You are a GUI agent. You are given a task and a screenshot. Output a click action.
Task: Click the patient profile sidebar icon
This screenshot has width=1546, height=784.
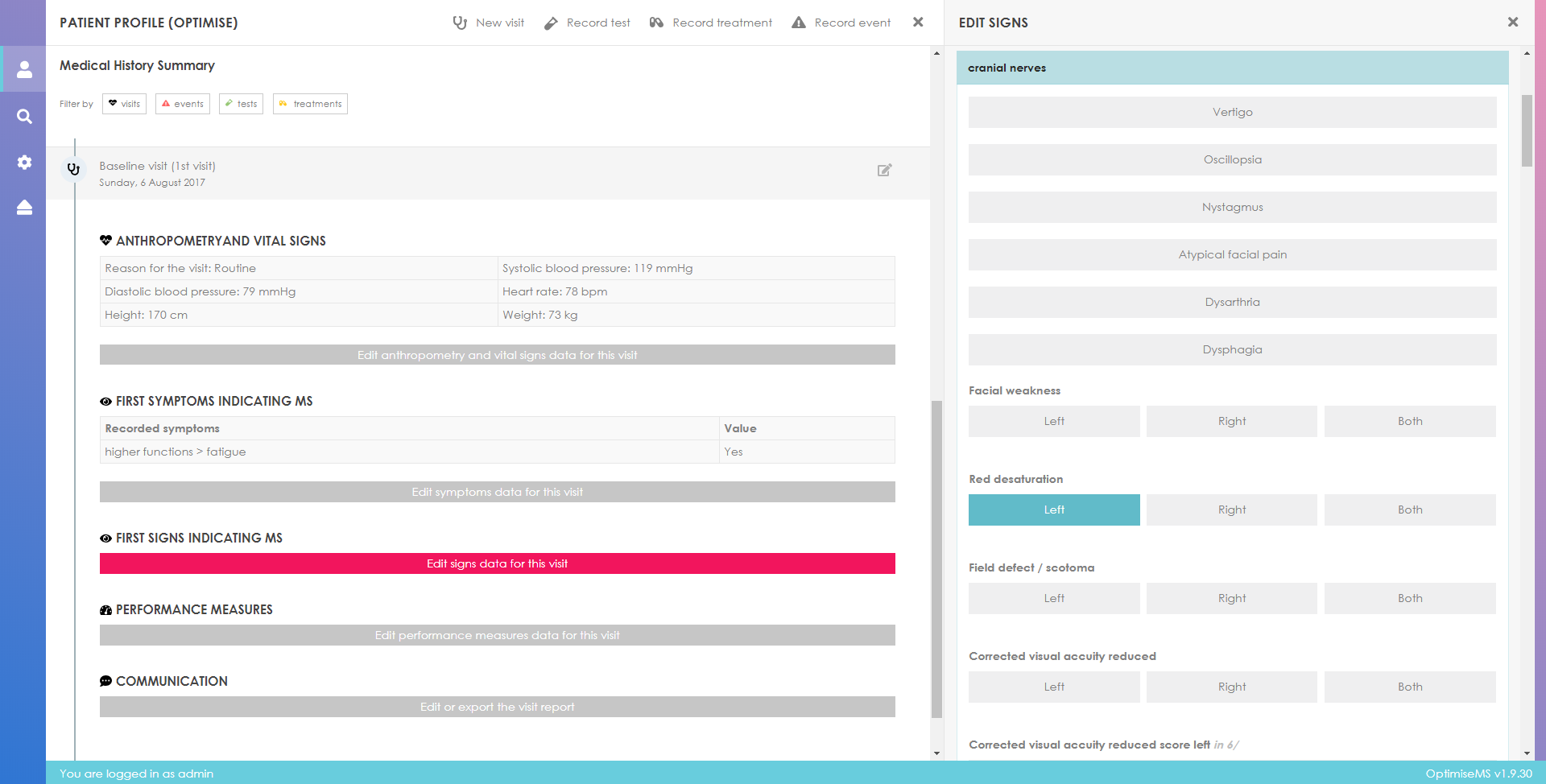coord(24,70)
